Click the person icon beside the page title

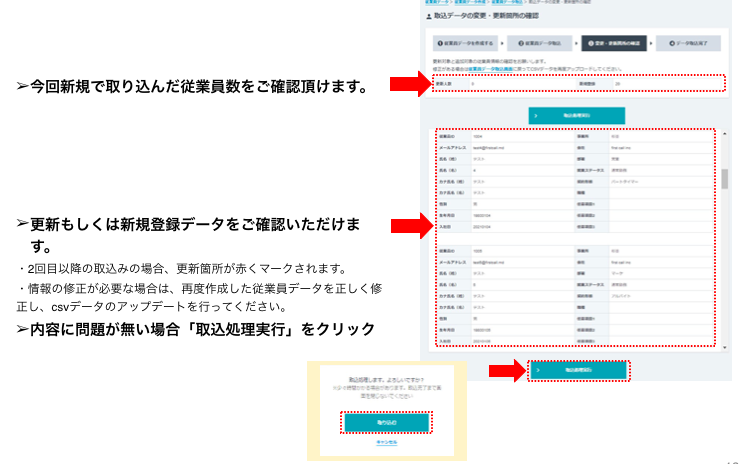tap(429, 16)
